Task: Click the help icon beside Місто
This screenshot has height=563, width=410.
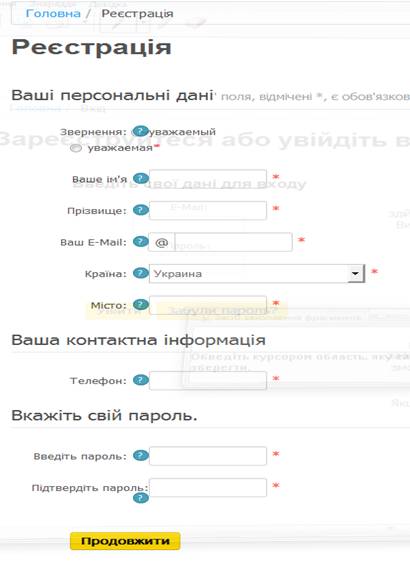Action: point(140,304)
